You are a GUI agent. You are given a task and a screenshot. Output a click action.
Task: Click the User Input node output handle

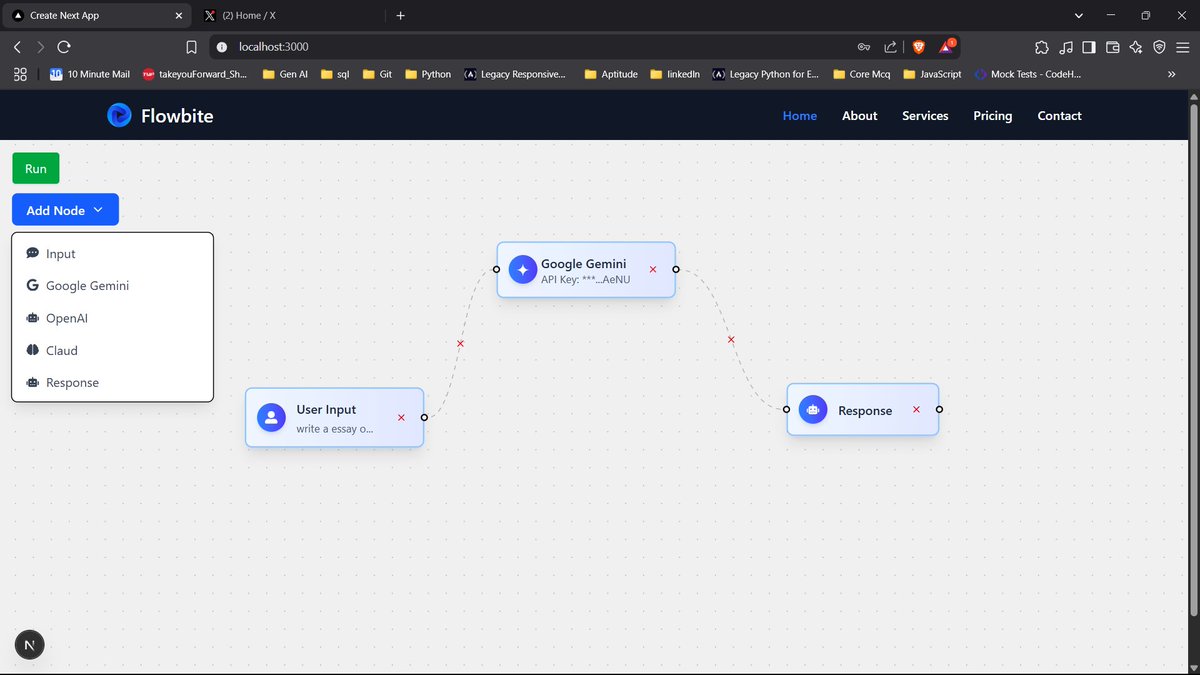pos(424,417)
